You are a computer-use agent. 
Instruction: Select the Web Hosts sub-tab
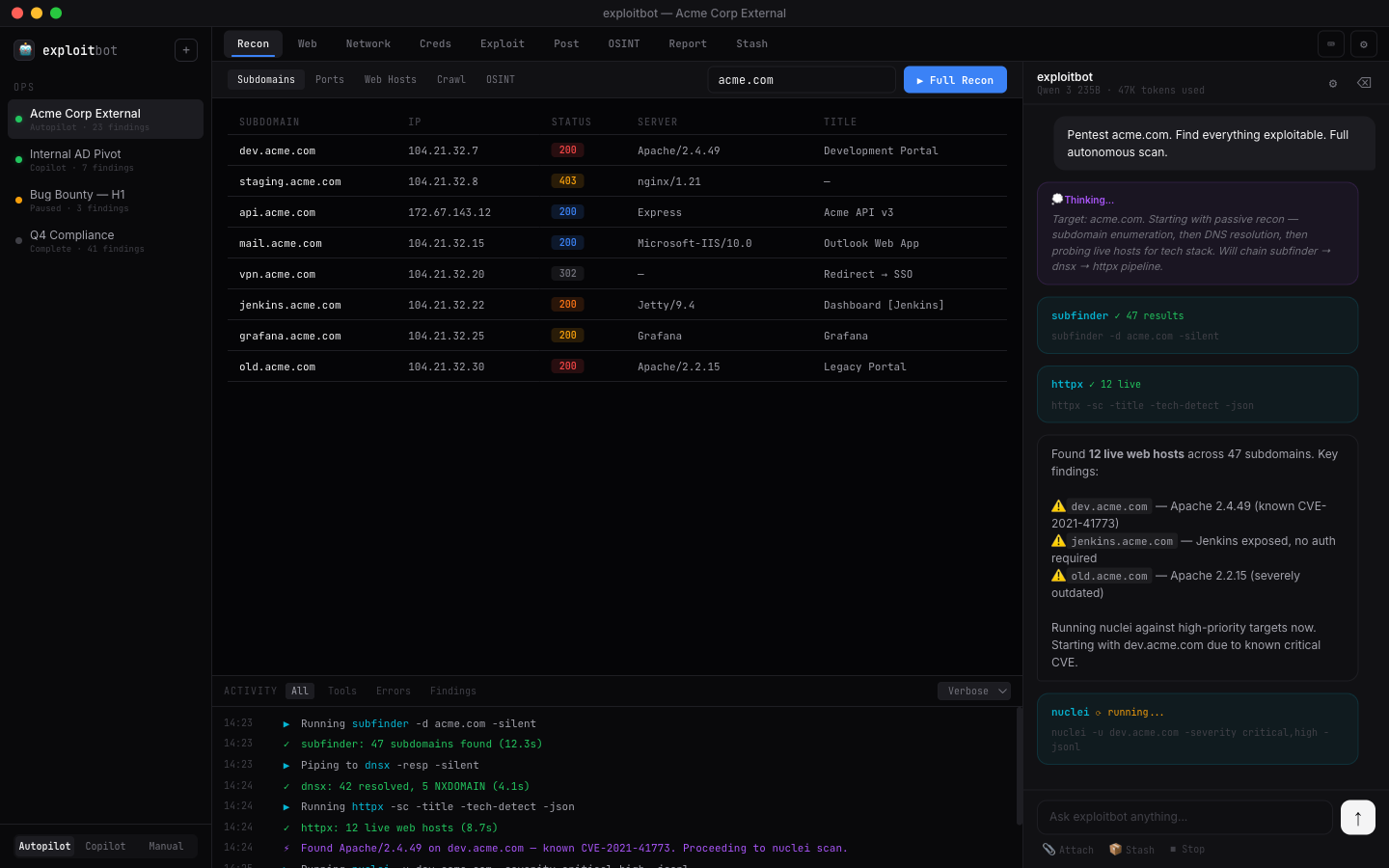(x=391, y=79)
